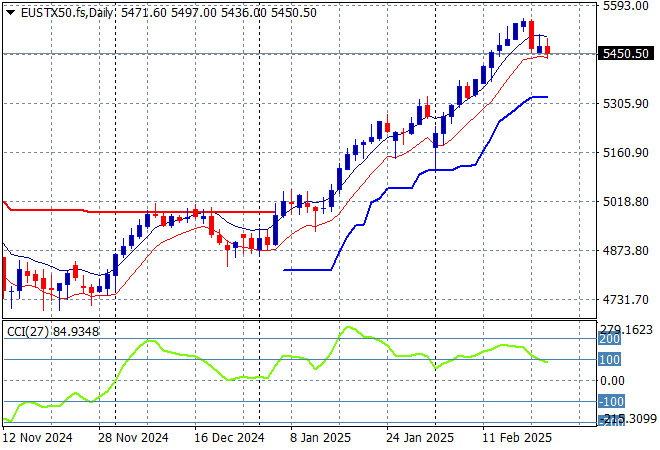Click the 16 Dec 2024 date label
660x450 pixels.
pyautogui.click(x=229, y=438)
